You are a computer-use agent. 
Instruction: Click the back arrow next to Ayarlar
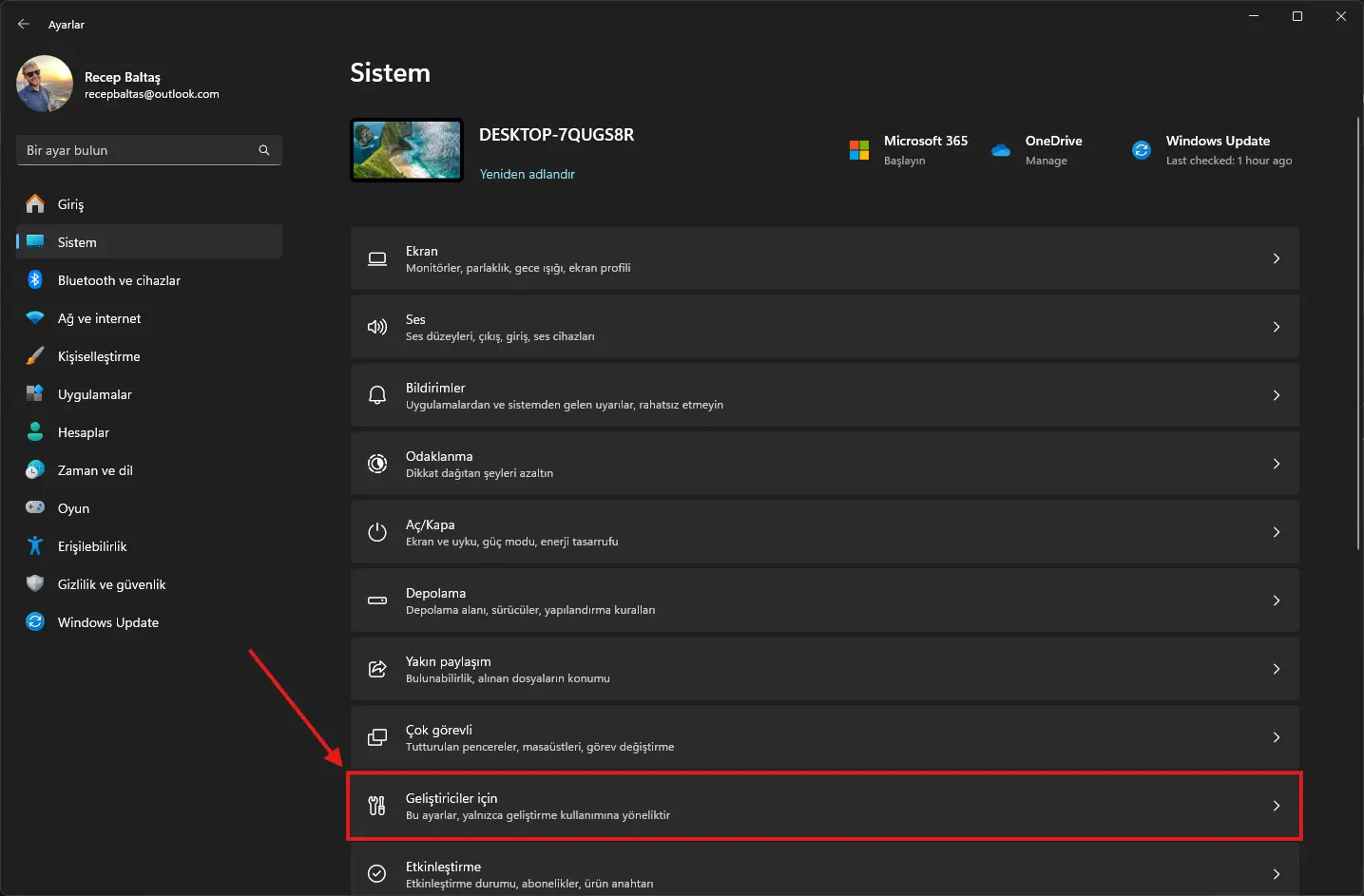[24, 24]
